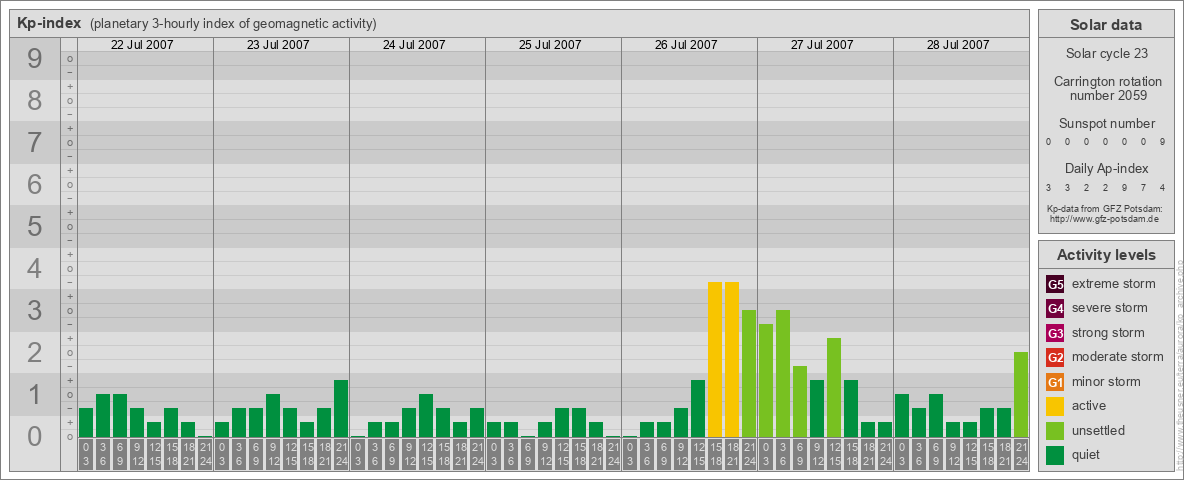Click yellow bar for 26 Jul 15-18
Viewport: 1184px width, 480px height.
pos(714,359)
